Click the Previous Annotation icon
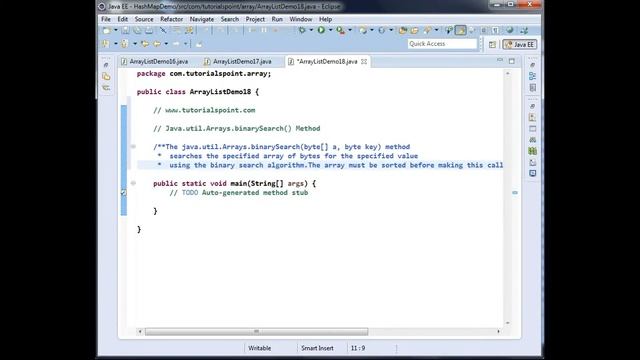 point(124,44)
